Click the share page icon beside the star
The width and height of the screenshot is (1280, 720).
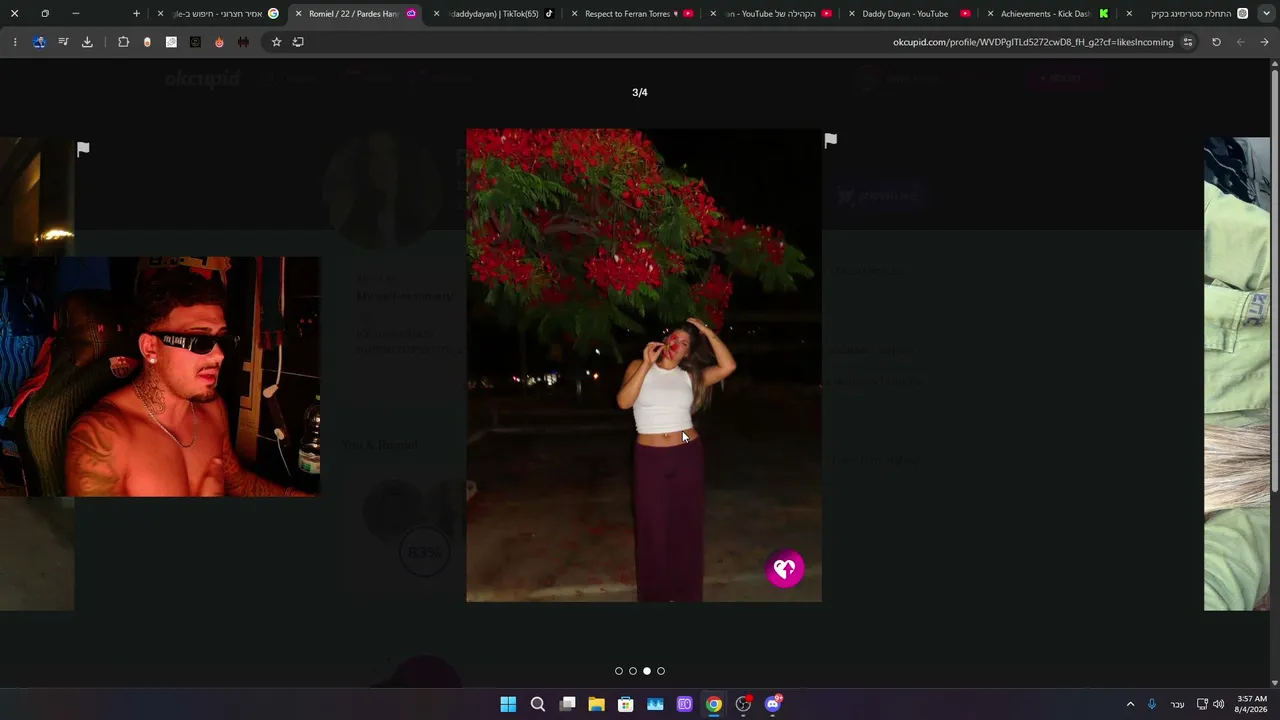(x=298, y=42)
